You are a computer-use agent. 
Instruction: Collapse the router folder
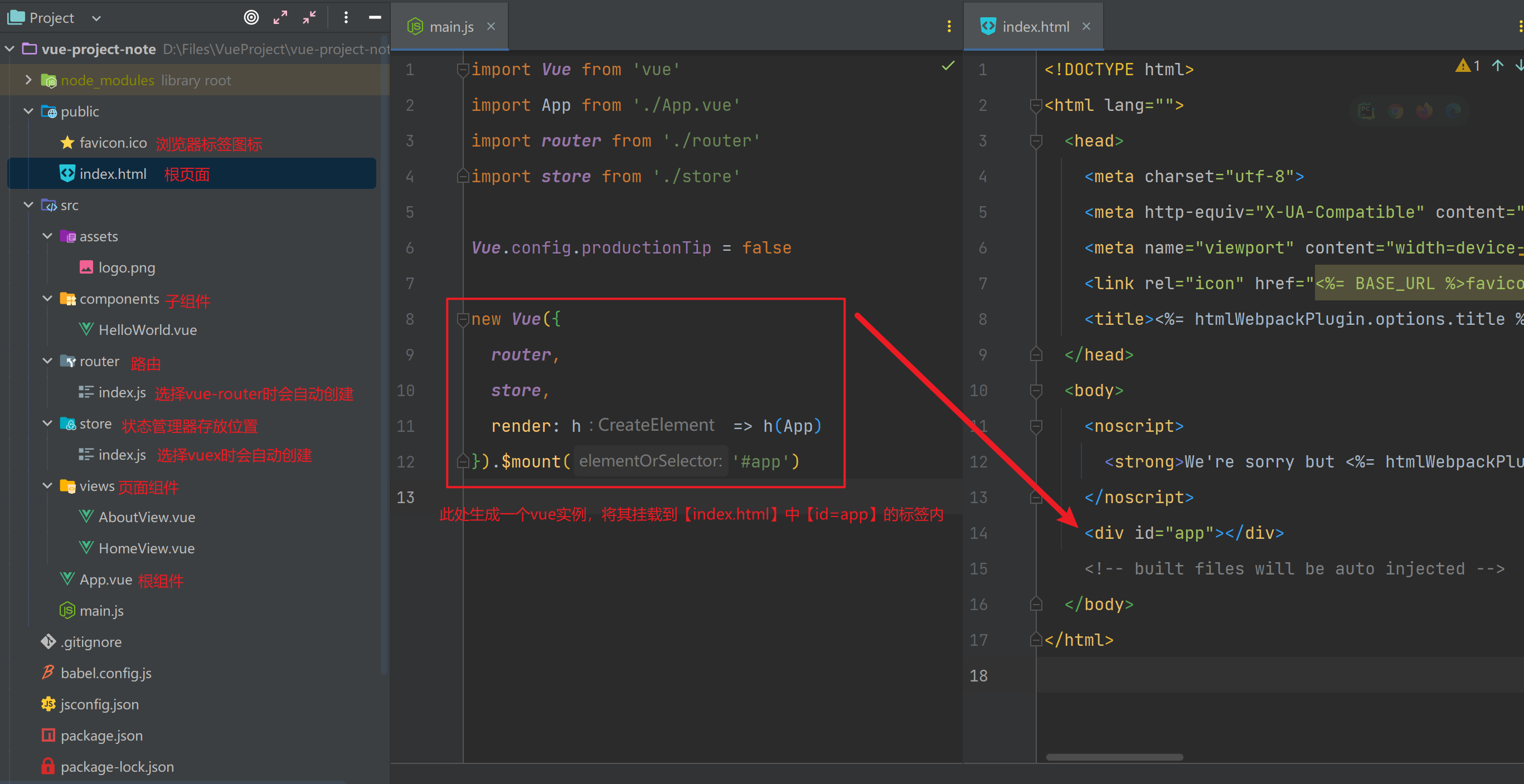tap(47, 361)
